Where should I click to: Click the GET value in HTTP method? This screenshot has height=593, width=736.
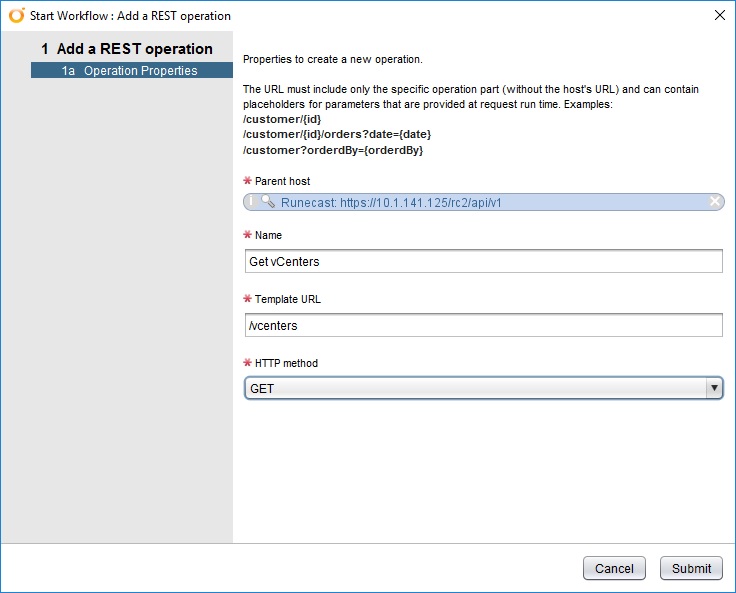point(262,388)
